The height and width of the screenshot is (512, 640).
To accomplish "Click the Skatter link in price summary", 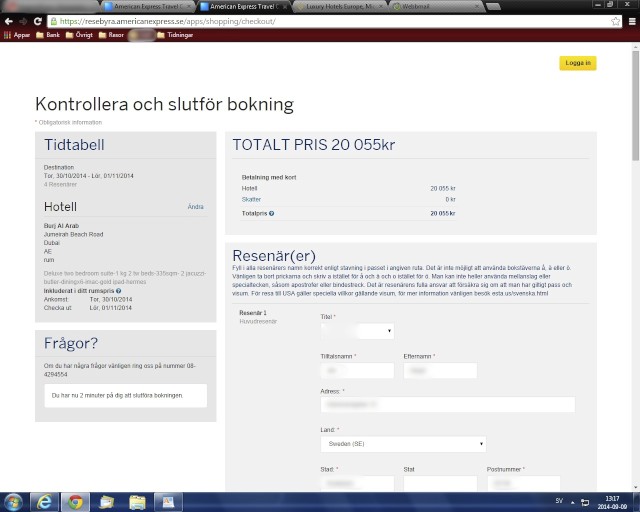I will (x=251, y=199).
